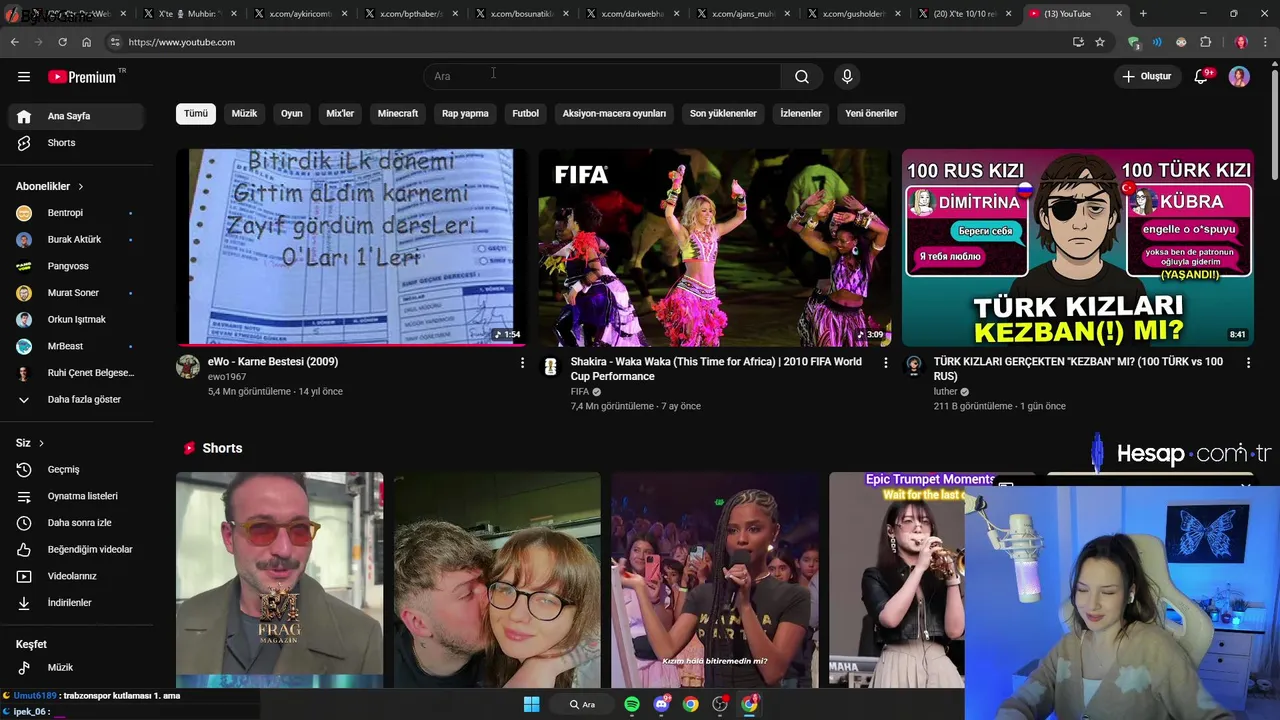Expand the Siz section chevron
This screenshot has height=720, width=1280.
tap(41, 443)
